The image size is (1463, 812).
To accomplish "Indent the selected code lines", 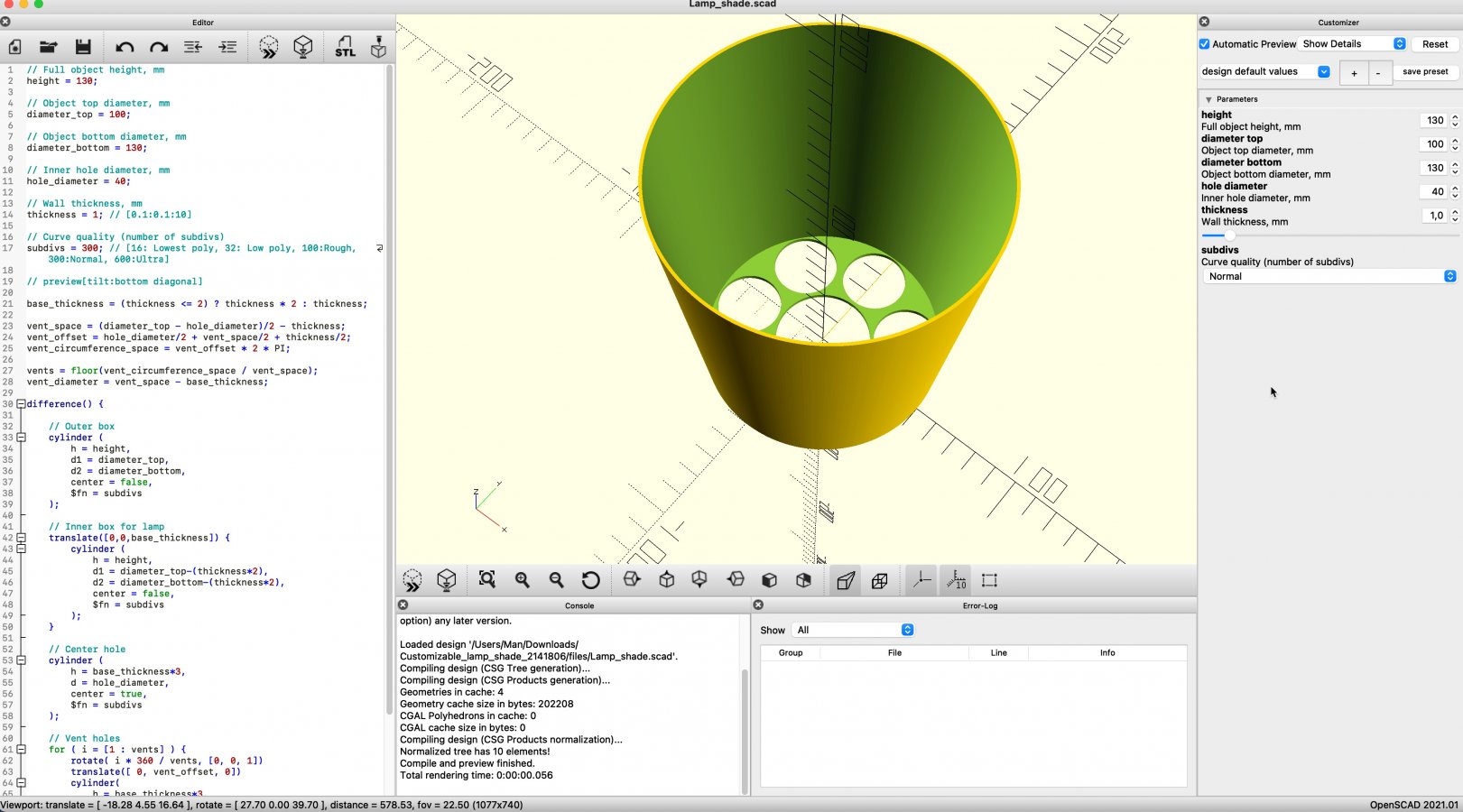I will 227,47.
